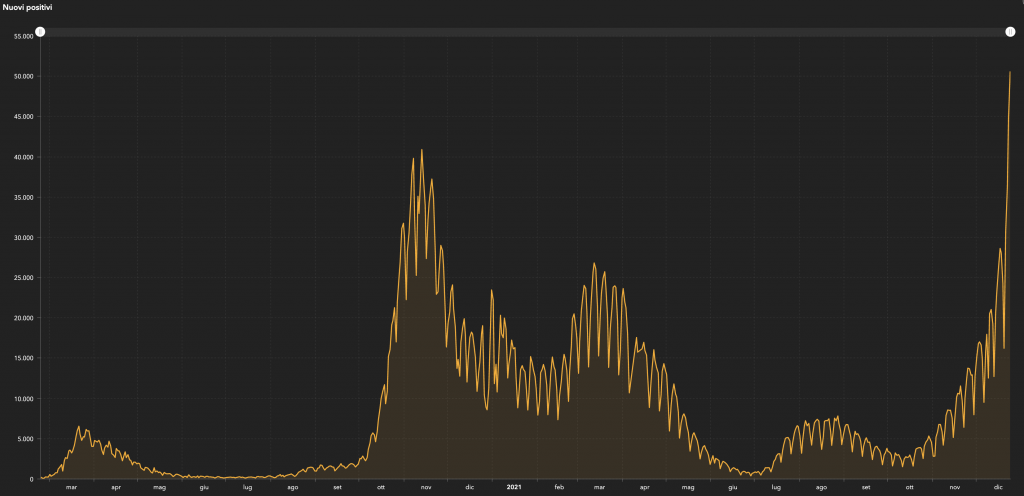Image resolution: width=1024 pixels, height=496 pixels.
Task: Click the curve peak just above the 40.000 gridline
Action: click(422, 150)
